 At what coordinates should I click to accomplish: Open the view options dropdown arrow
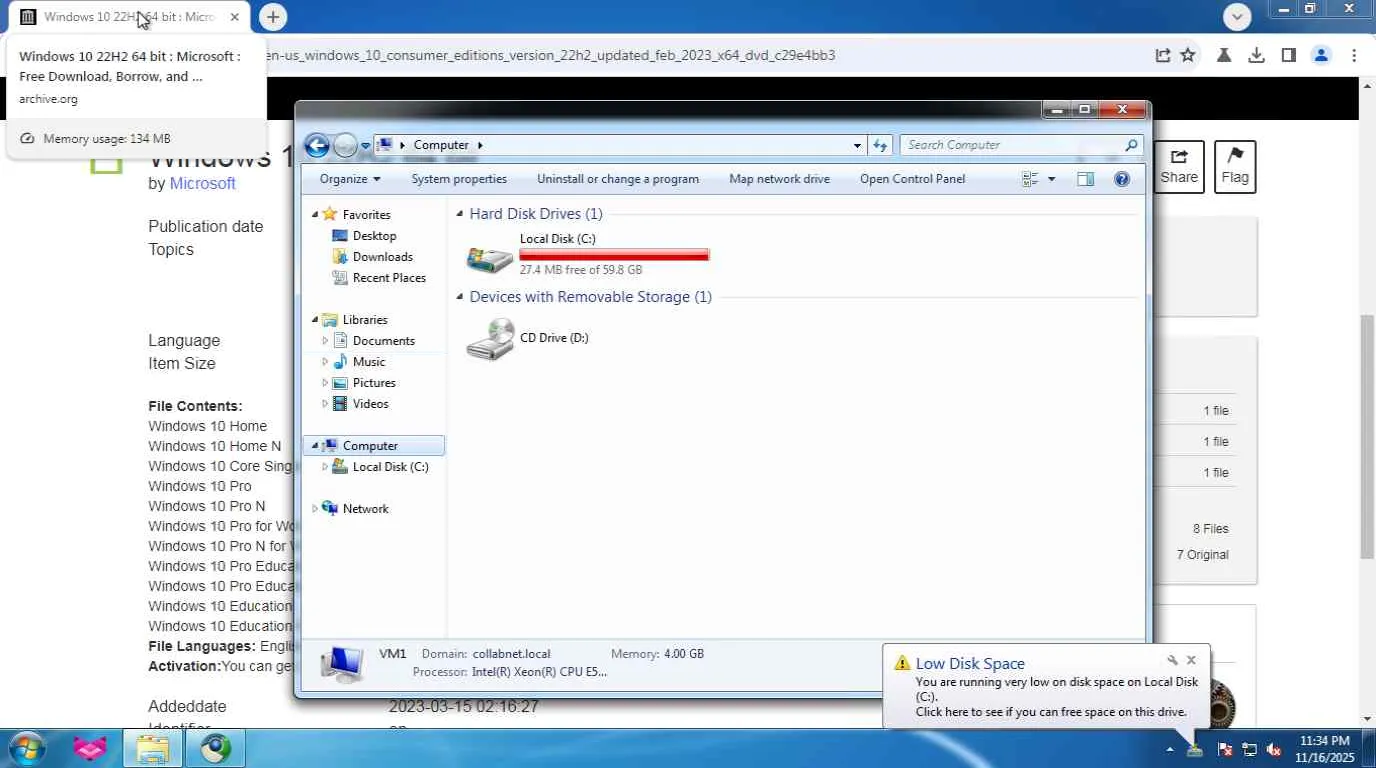[1051, 179]
